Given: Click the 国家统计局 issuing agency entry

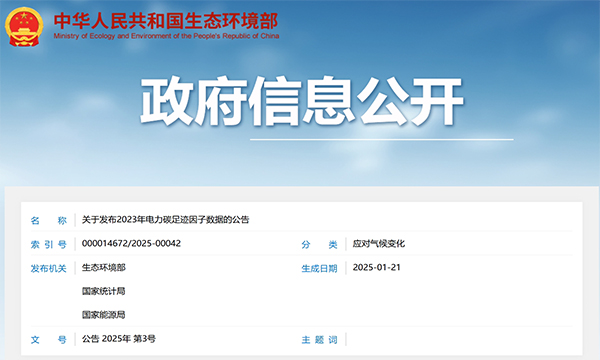Looking at the screenshot, I should (104, 291).
